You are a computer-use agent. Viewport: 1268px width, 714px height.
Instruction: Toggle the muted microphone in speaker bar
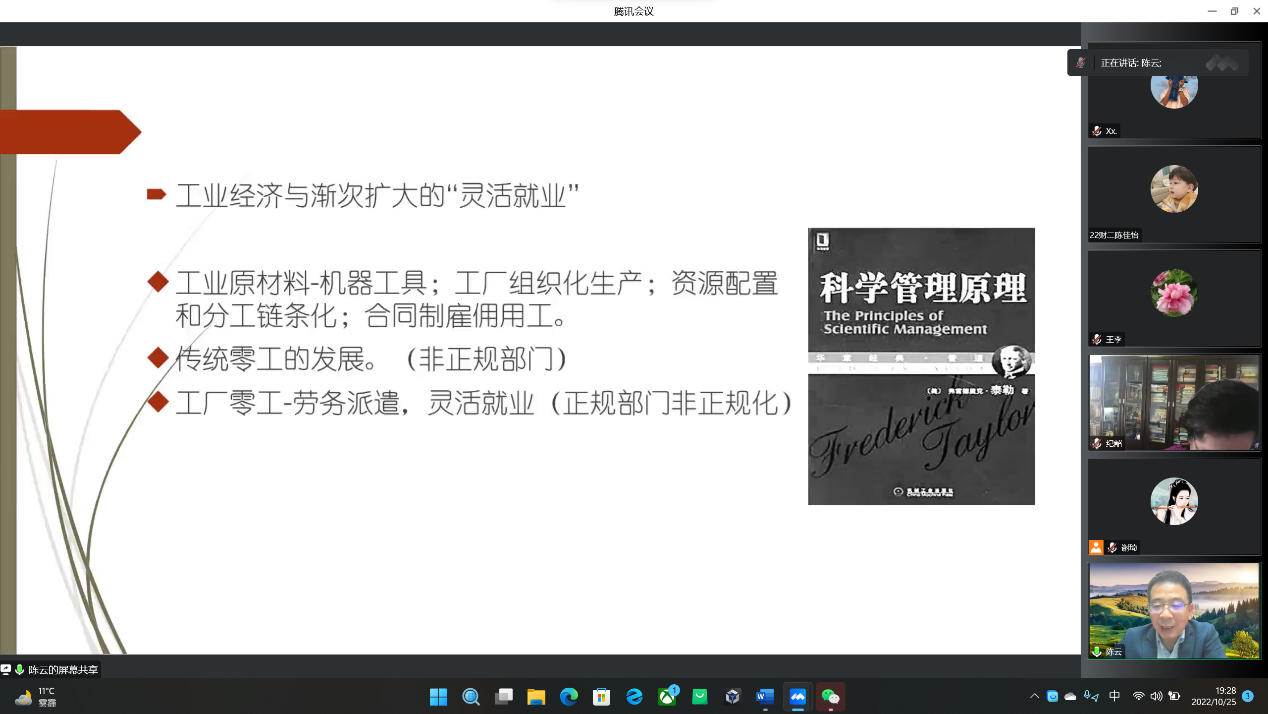(x=1081, y=63)
